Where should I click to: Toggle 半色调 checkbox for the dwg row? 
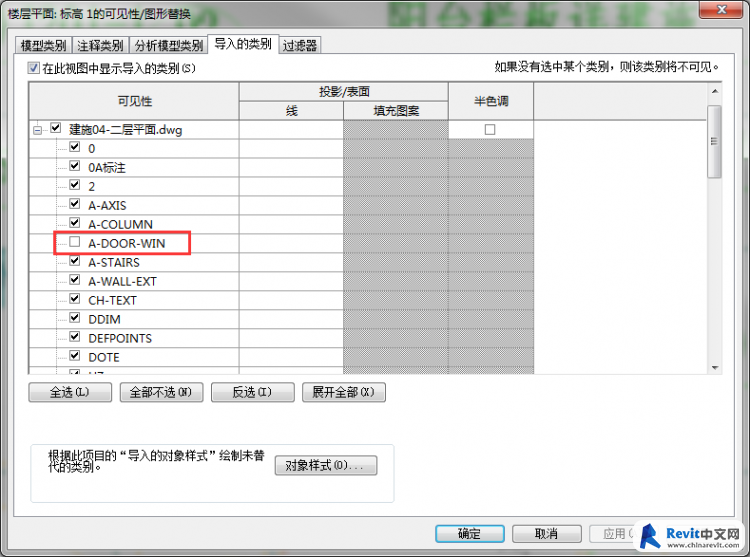point(490,130)
